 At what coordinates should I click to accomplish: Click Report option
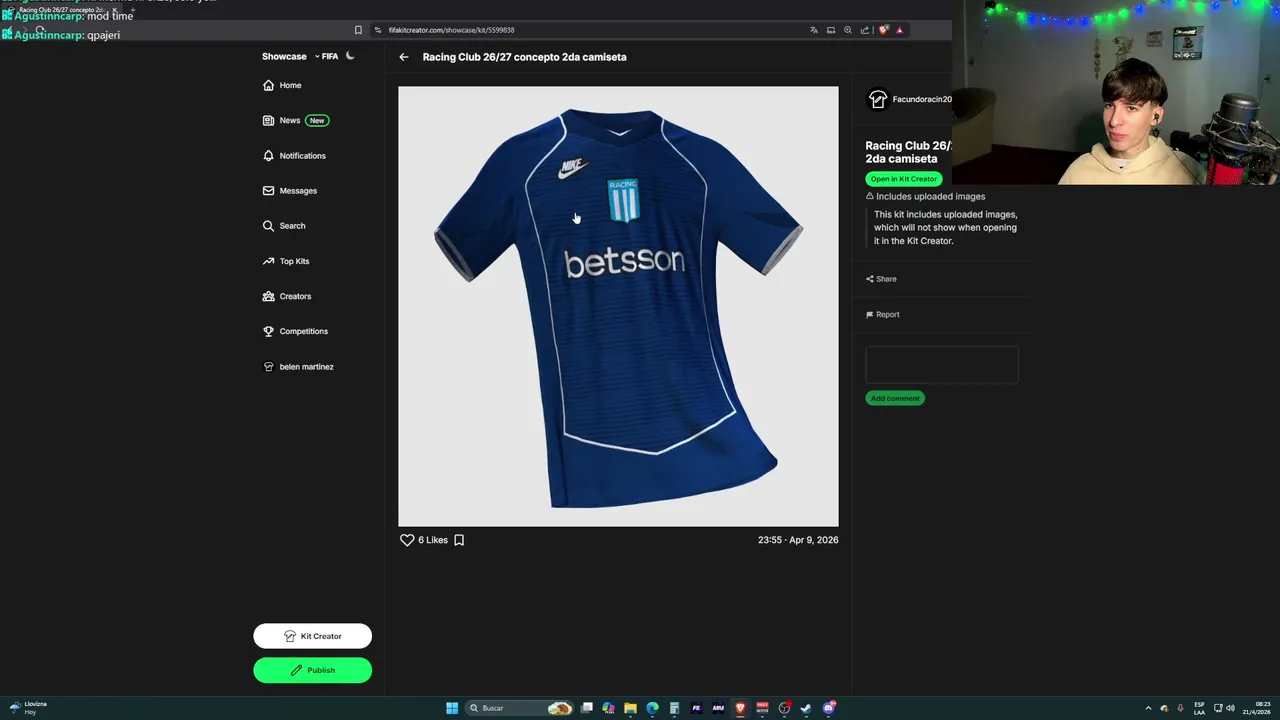coord(883,314)
